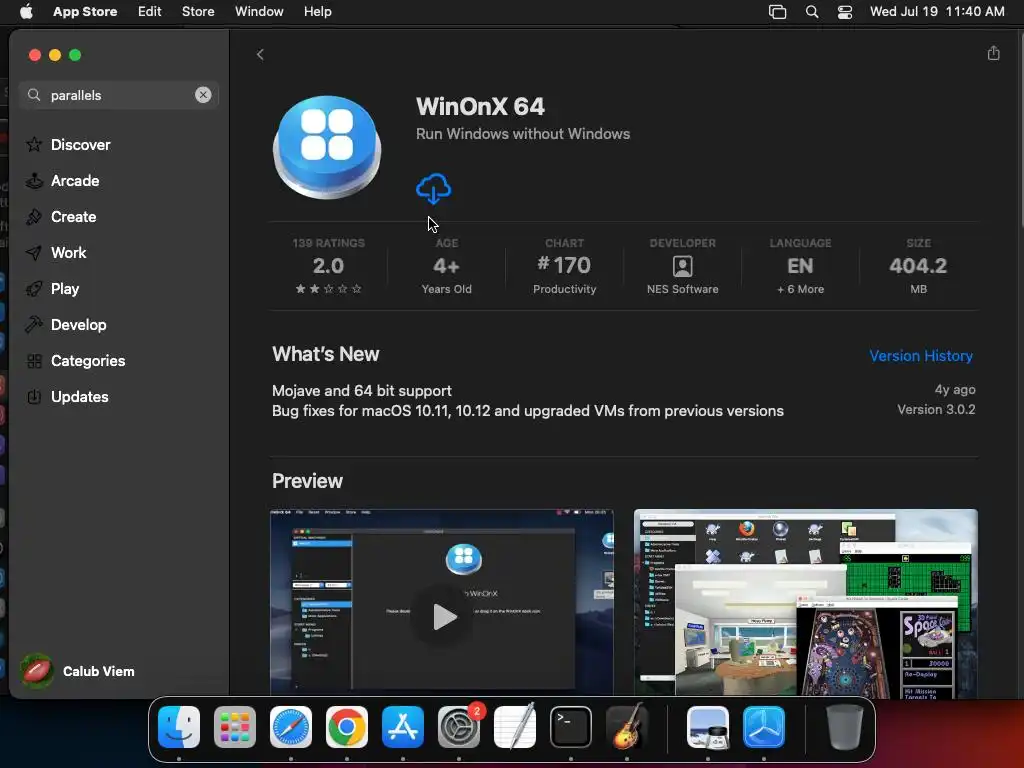Click the Updates download icon
This screenshot has height=768, width=1024.
point(34,396)
